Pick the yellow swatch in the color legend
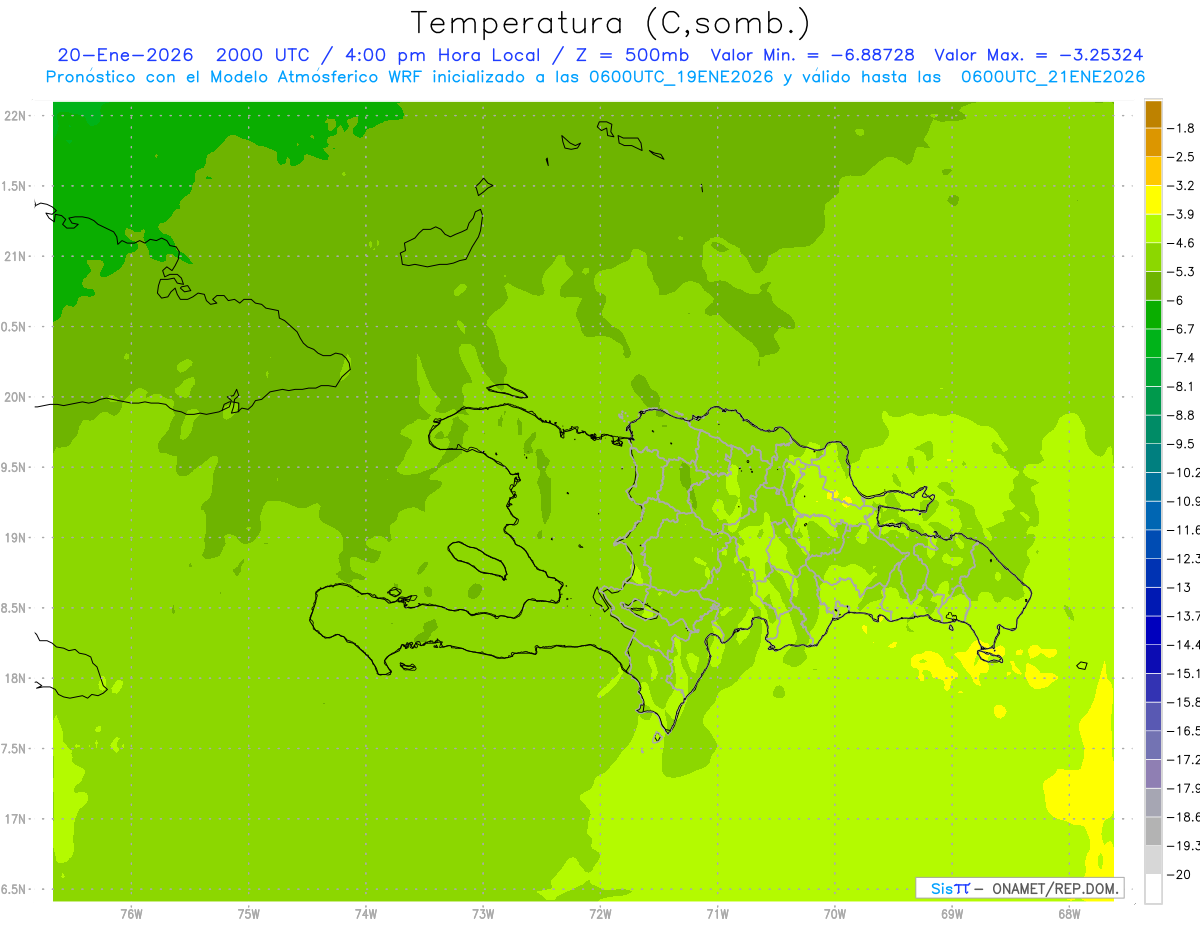The image size is (1200, 927). click(x=1153, y=200)
